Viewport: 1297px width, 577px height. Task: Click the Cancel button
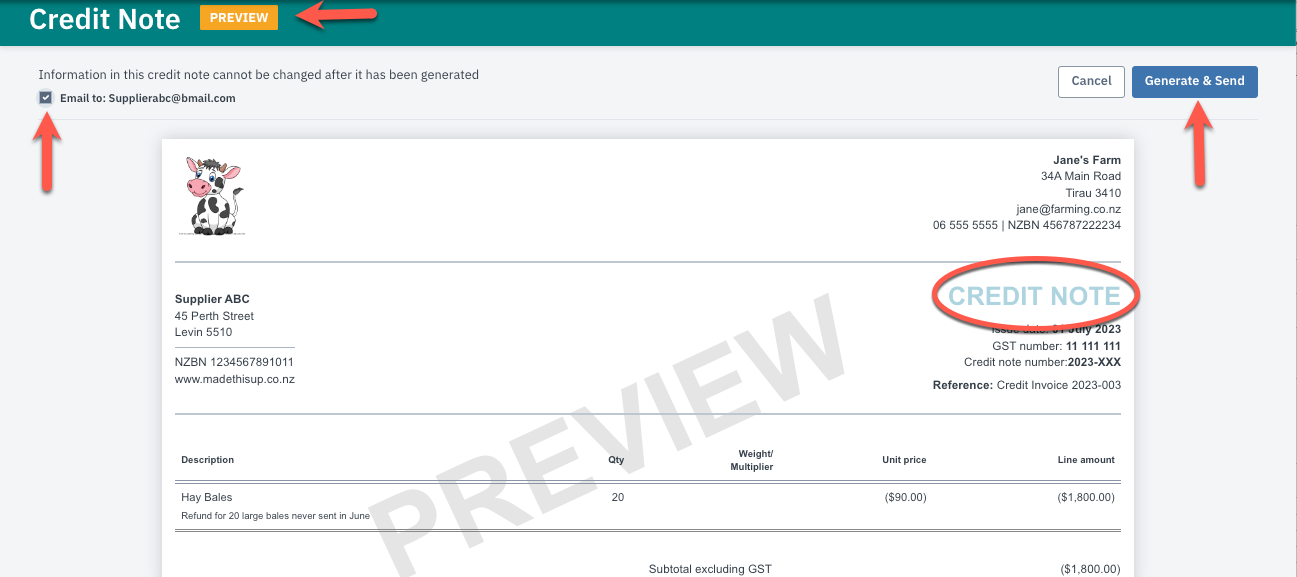click(x=1091, y=81)
